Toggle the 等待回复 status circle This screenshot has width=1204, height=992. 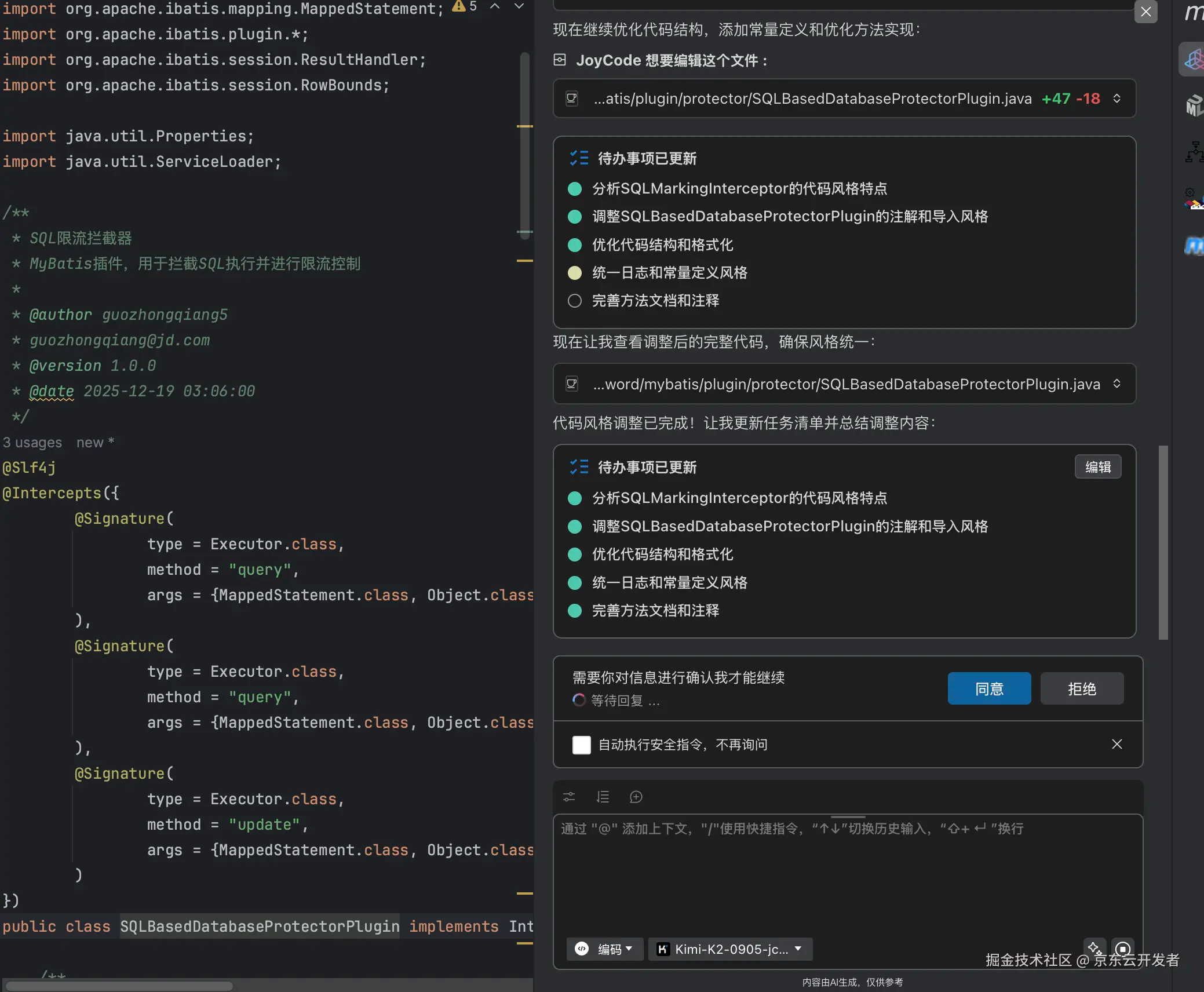click(x=579, y=701)
